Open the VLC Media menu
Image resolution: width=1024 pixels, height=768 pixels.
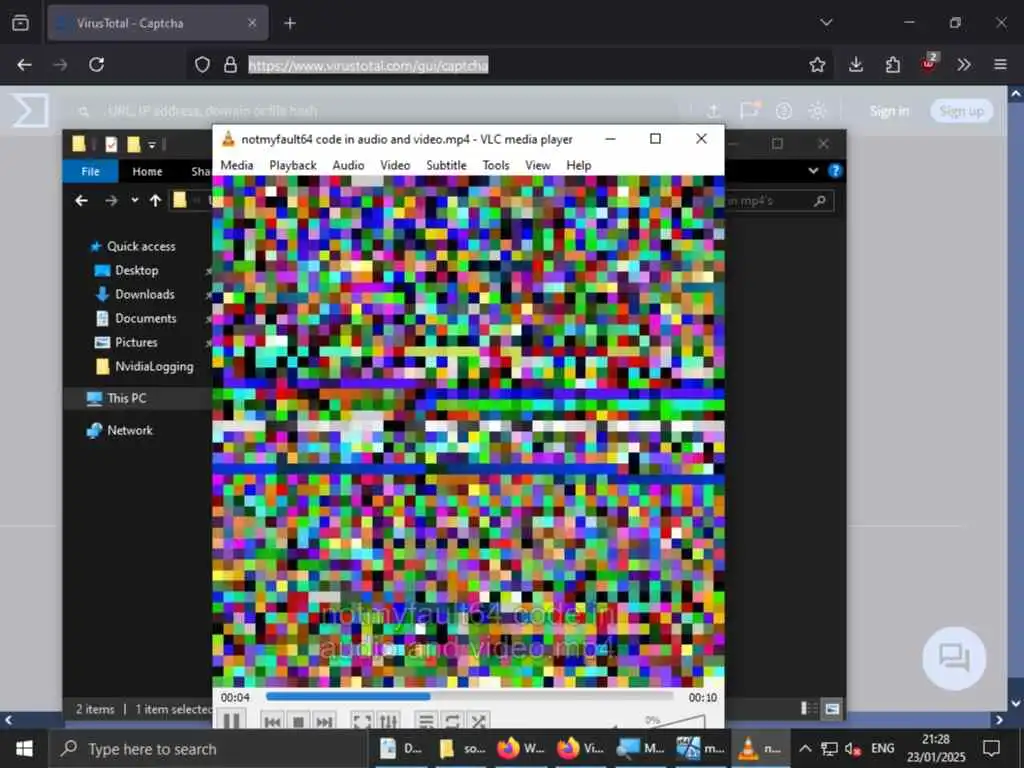236,165
